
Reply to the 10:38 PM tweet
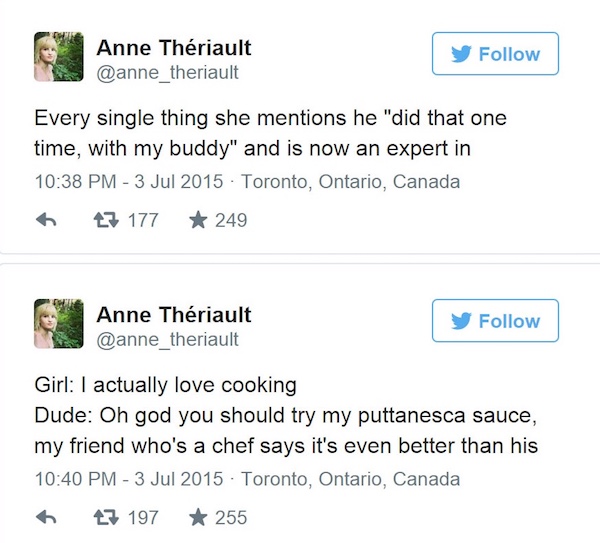[x=46, y=220]
